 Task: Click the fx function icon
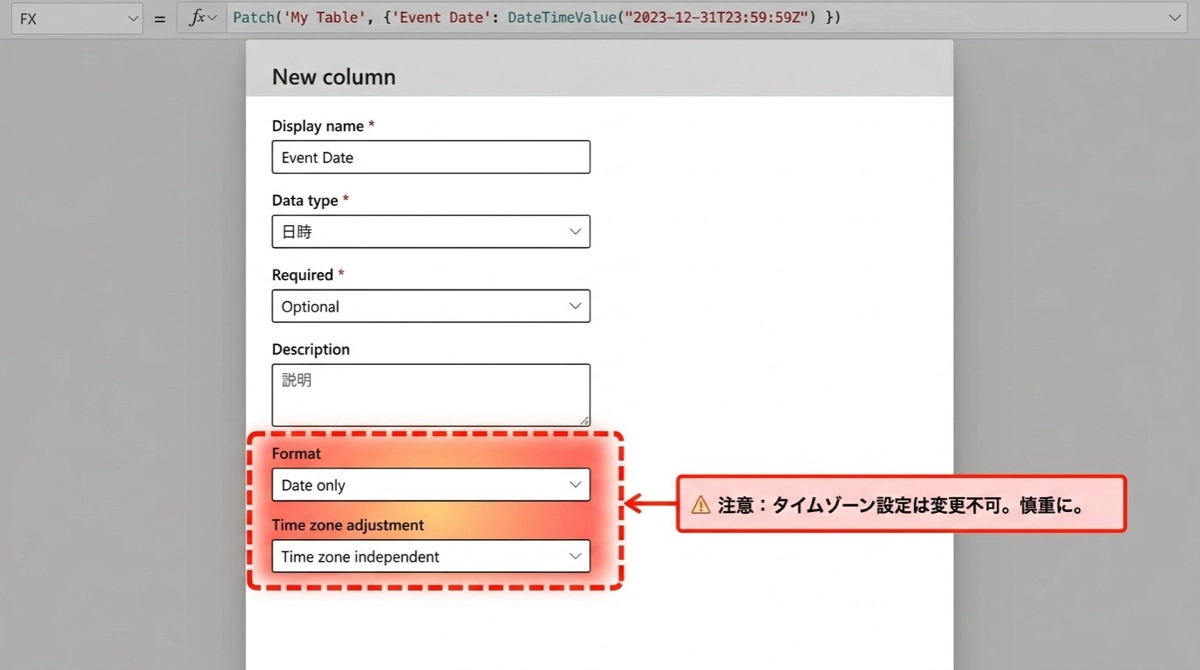196,18
